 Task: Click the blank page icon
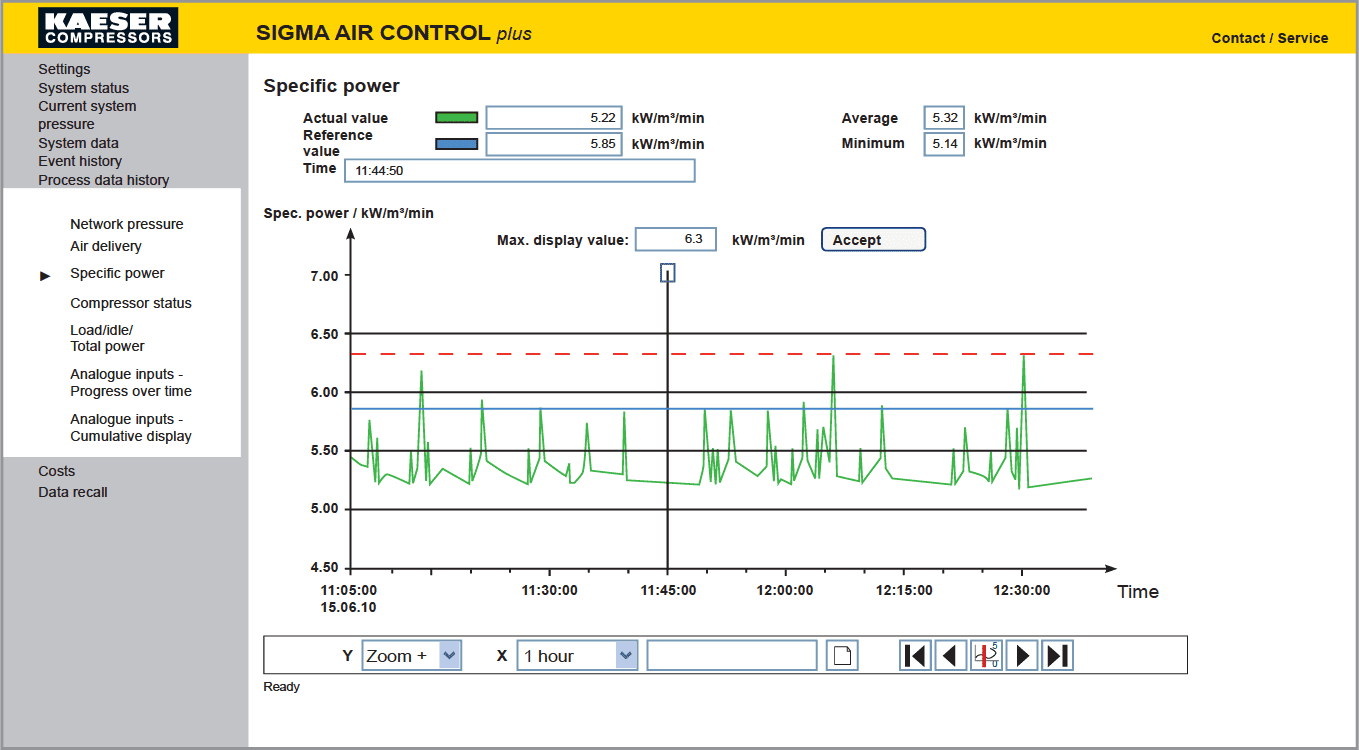(x=842, y=656)
